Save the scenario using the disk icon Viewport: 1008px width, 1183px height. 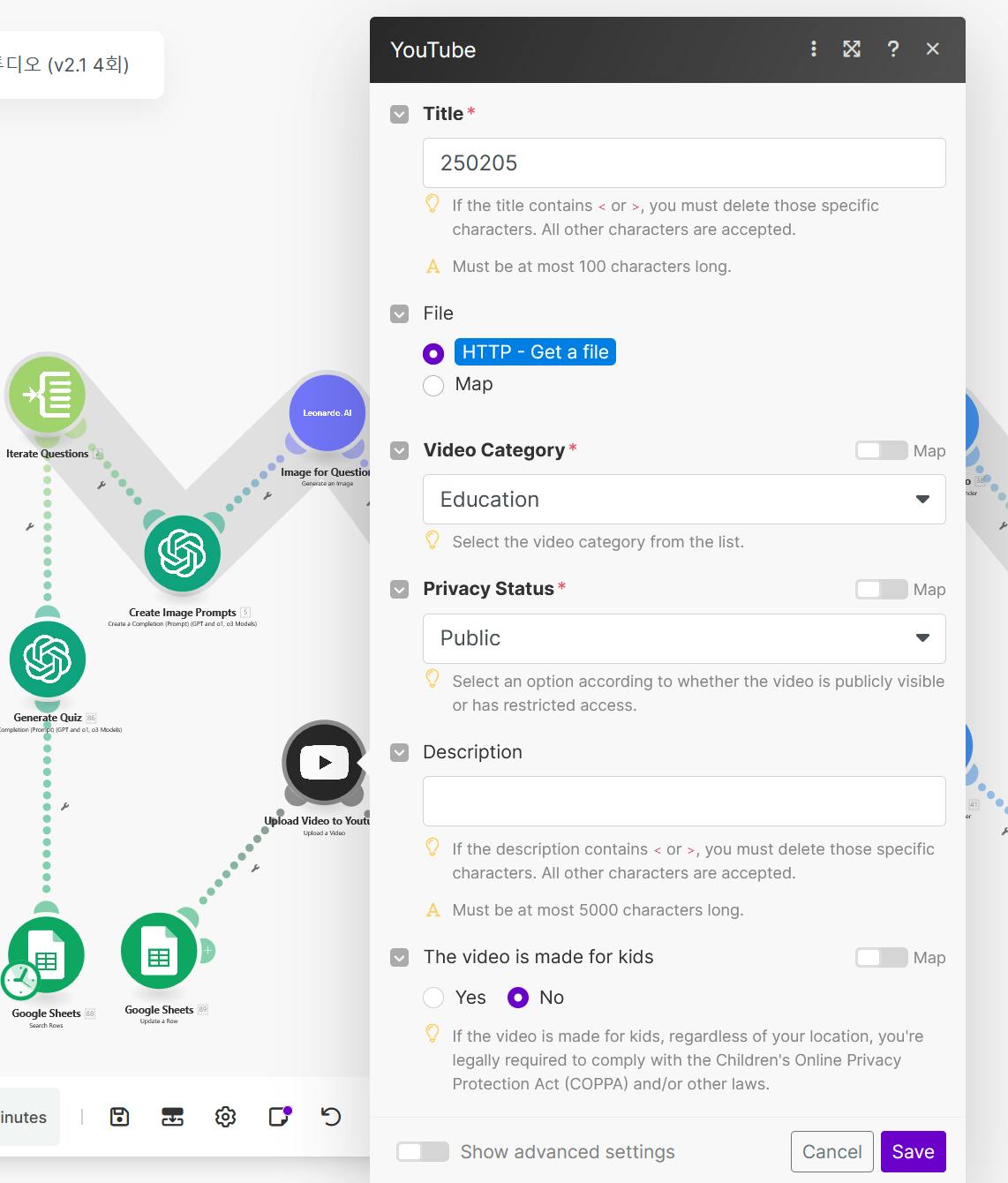[x=119, y=1117]
